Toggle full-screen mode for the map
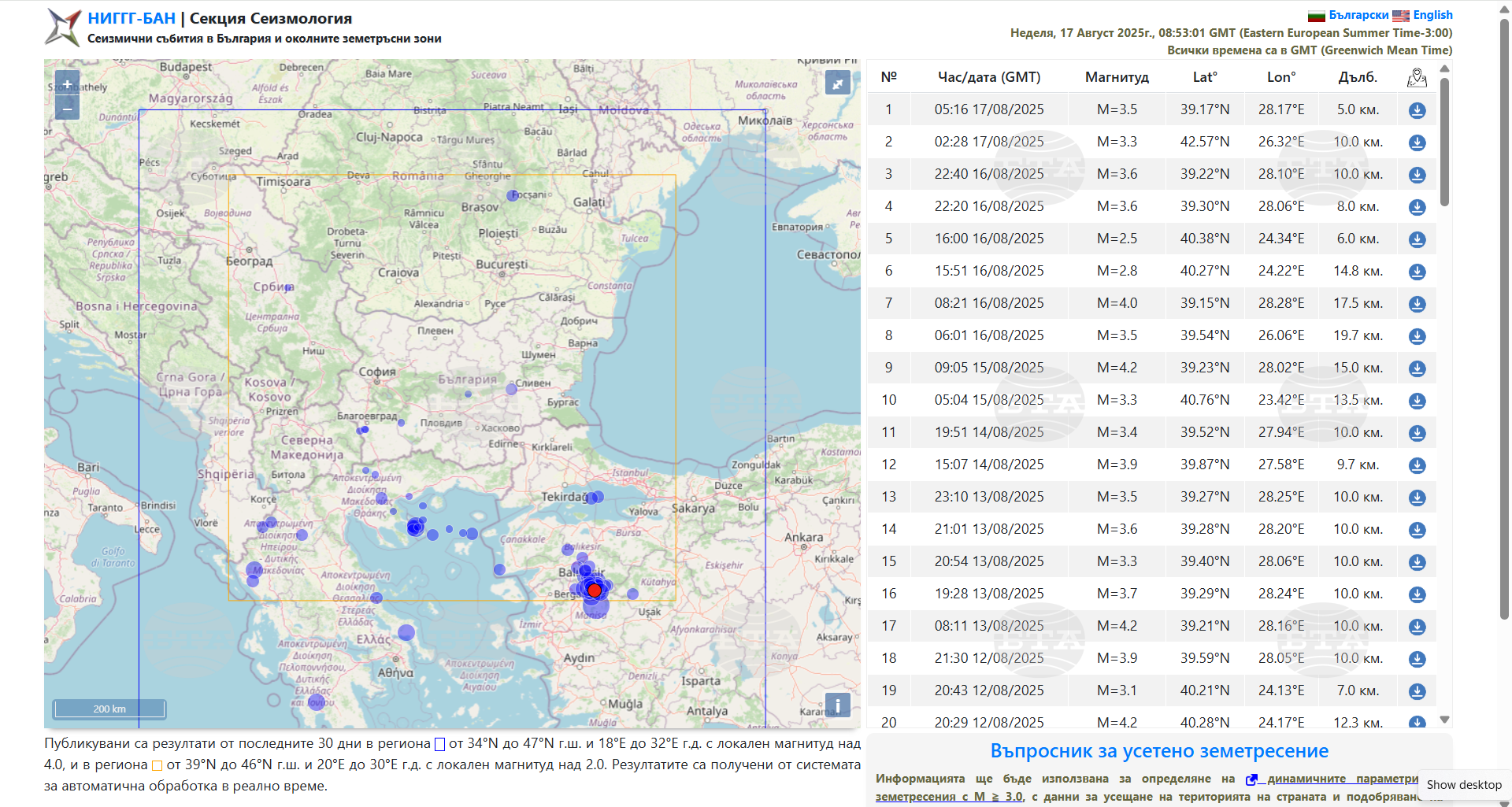 click(837, 83)
